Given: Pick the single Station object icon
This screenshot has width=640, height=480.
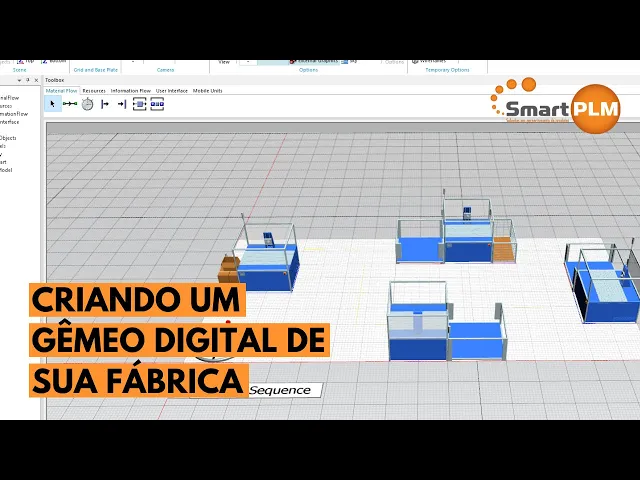Looking at the screenshot, I should point(140,104).
